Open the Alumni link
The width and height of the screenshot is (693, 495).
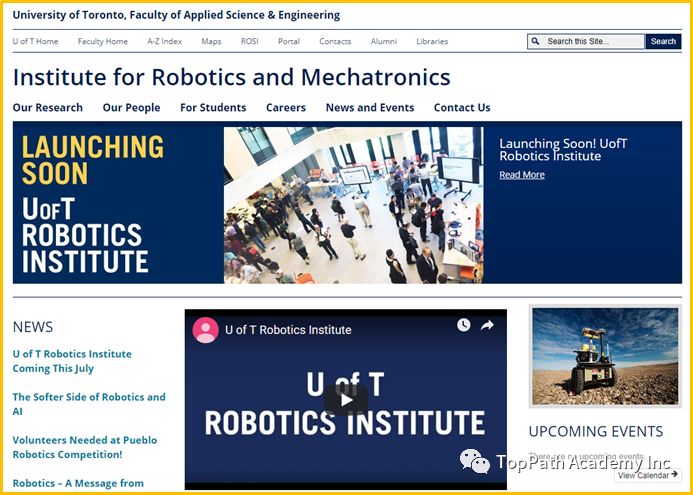[x=384, y=42]
